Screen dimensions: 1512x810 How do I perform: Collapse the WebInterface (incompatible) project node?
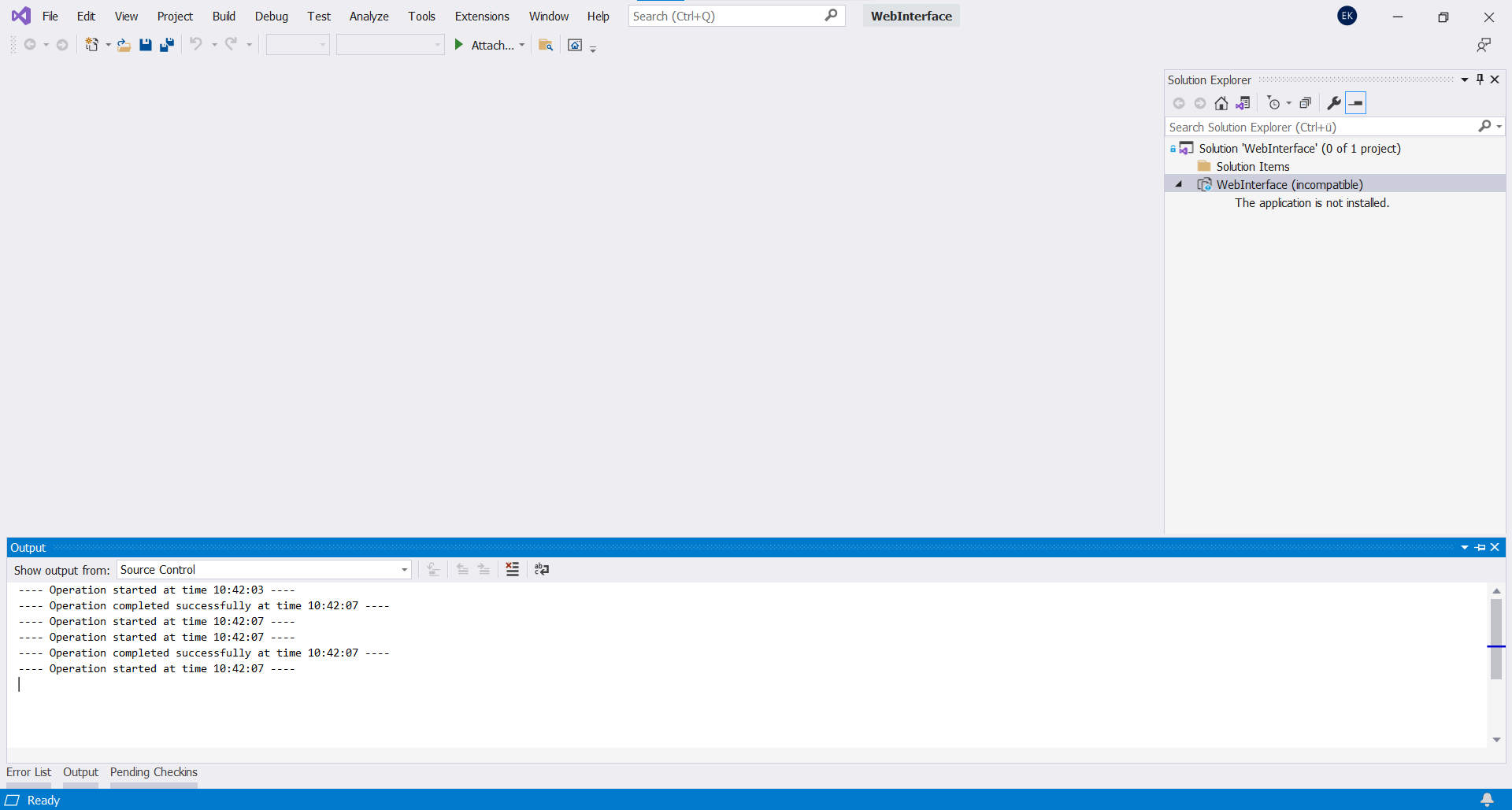[1179, 185]
